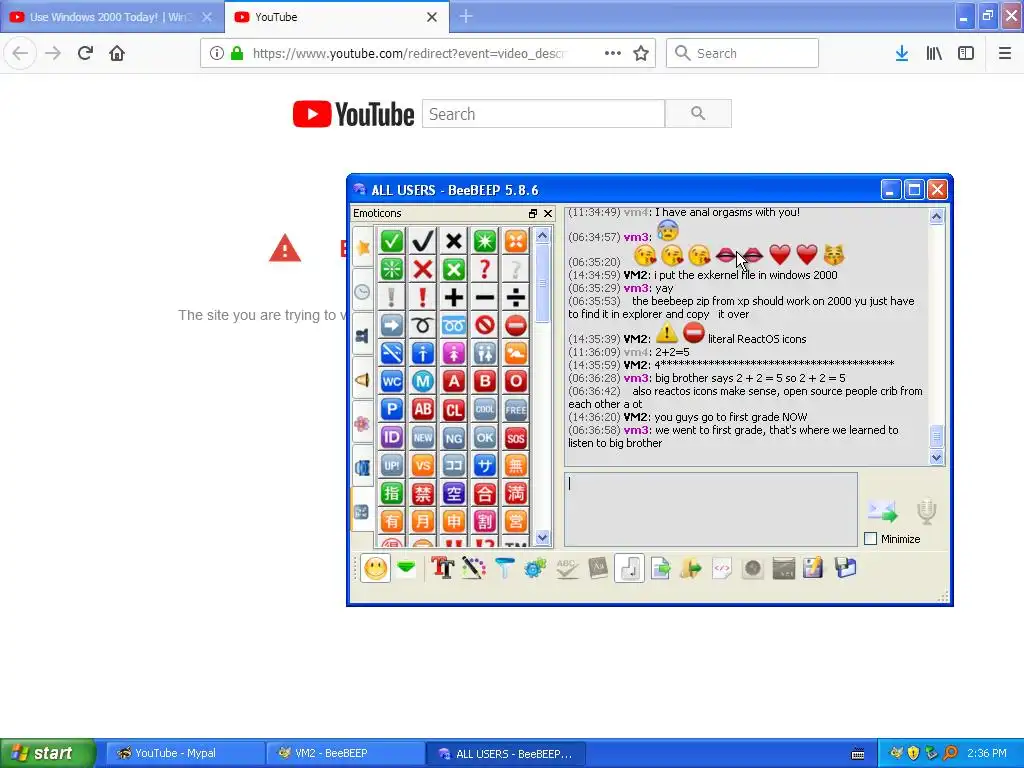The width and height of the screenshot is (1024, 768).
Task: Go to the browser home page
Action: coord(117,53)
